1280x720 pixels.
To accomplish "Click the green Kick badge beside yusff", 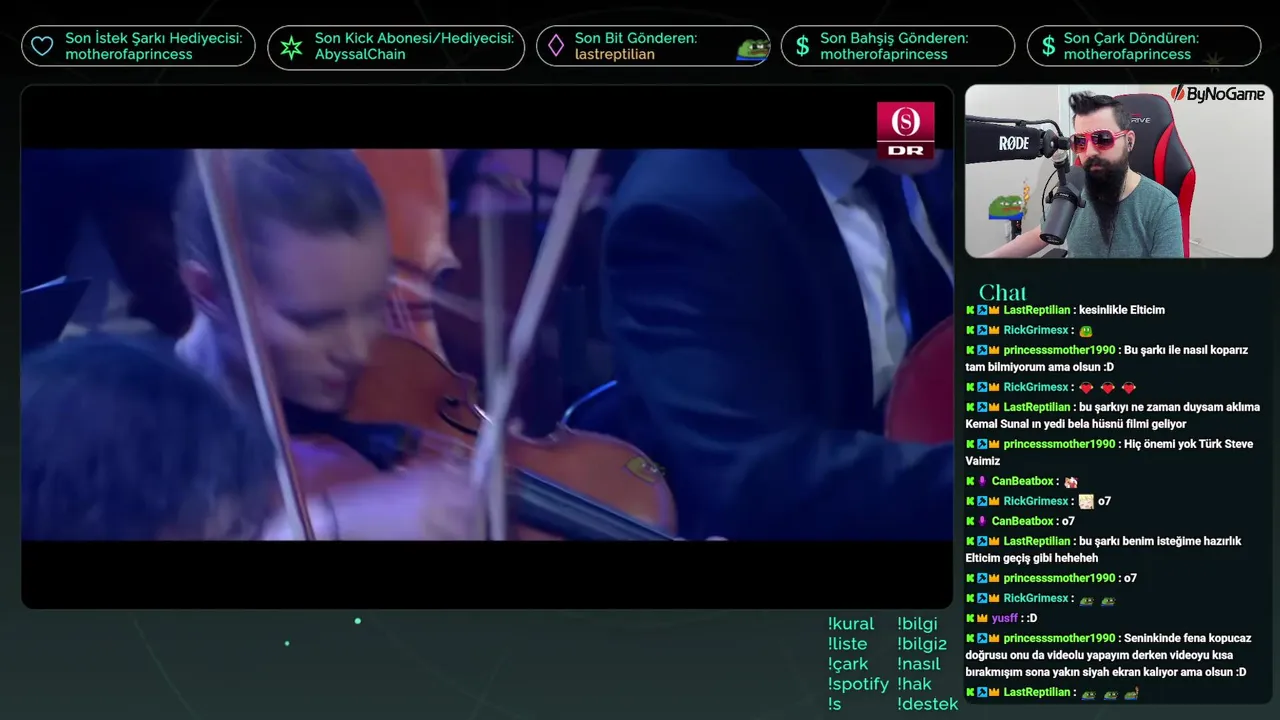I will 970,618.
